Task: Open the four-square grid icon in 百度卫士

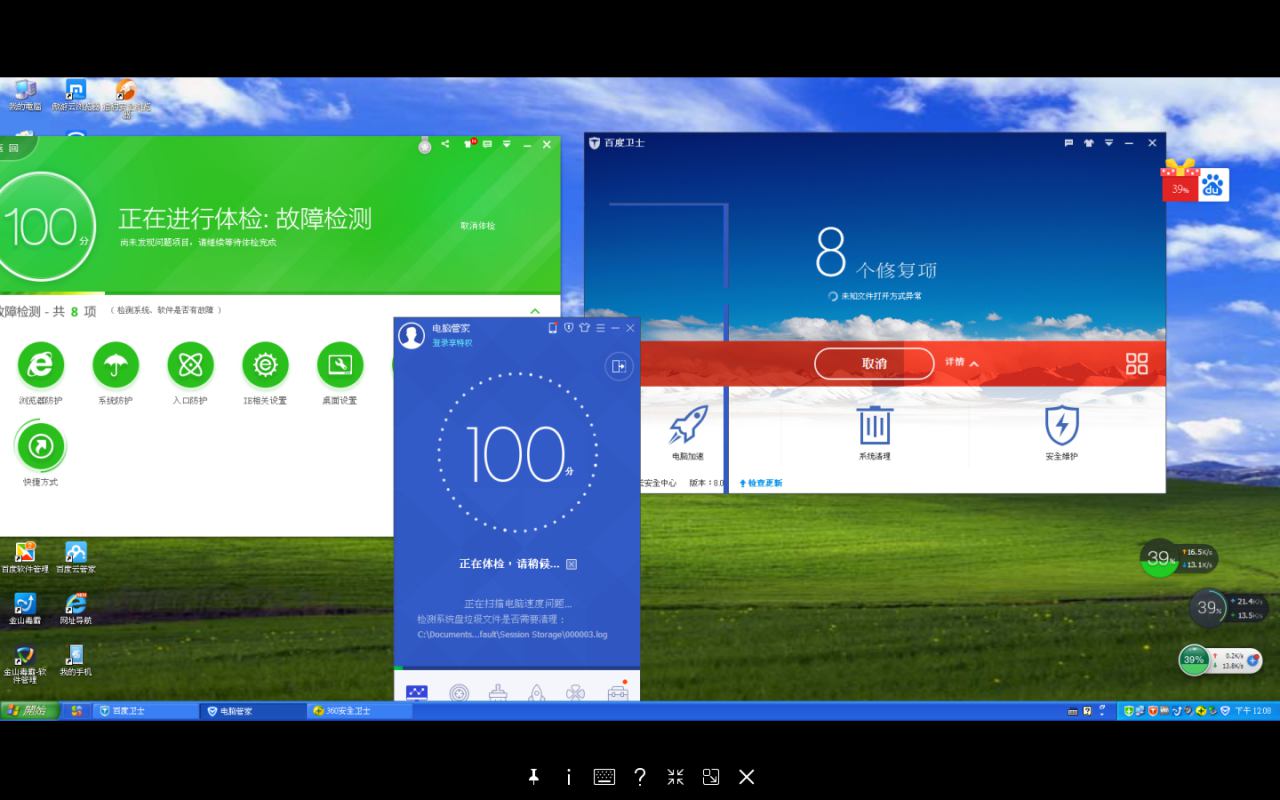Action: click(x=1137, y=364)
